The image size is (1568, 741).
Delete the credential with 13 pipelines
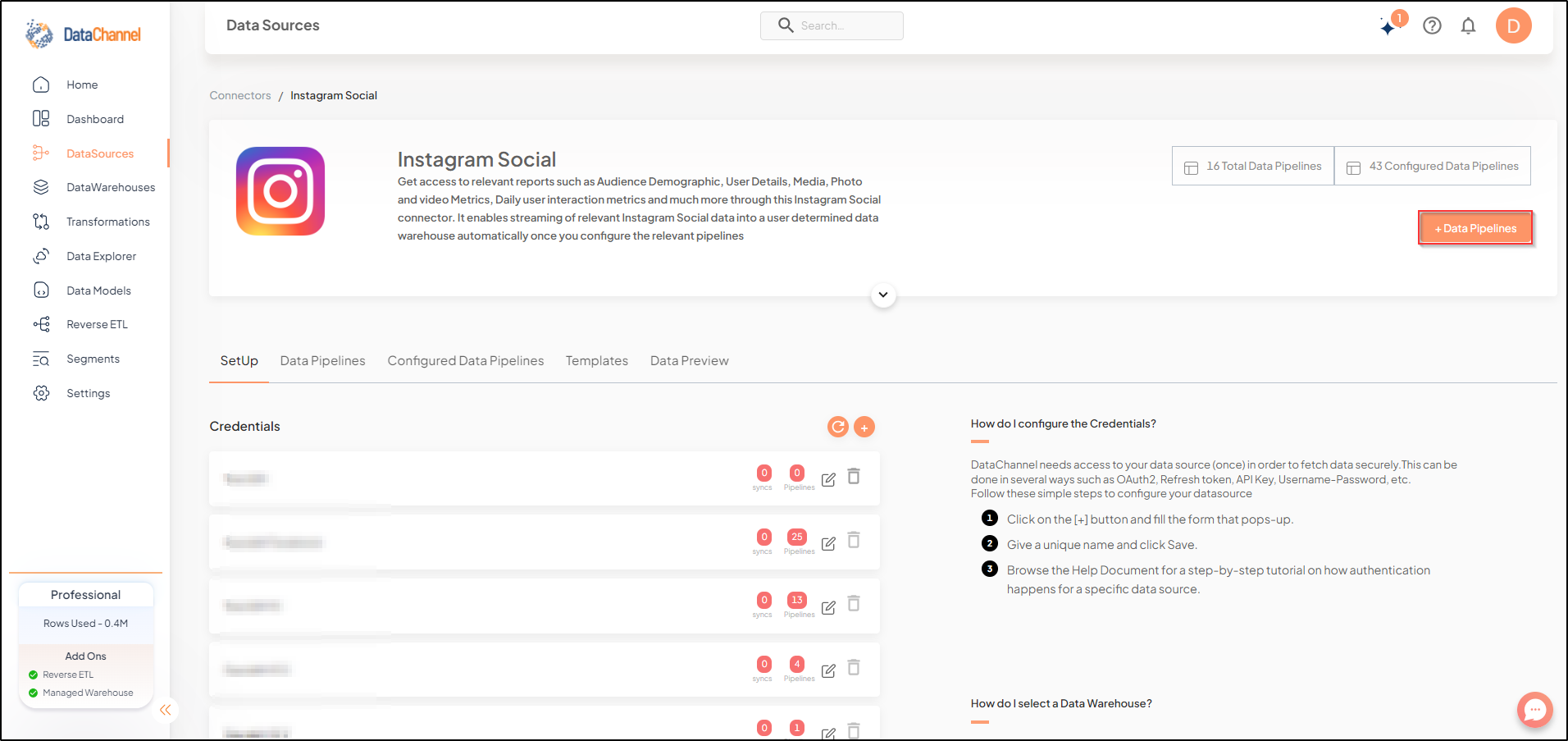pos(854,603)
